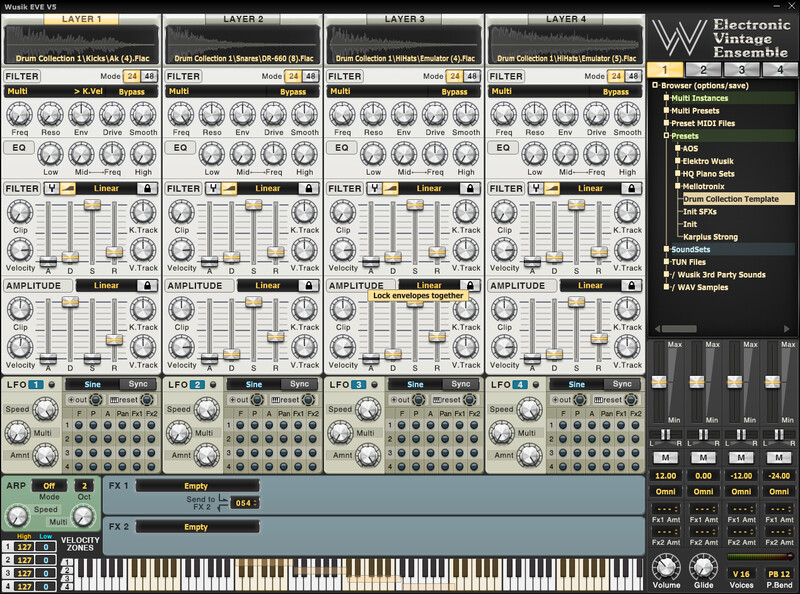Click the Y icon in Layer 2 filter envelope
This screenshot has height=594, width=800.
pos(213,188)
